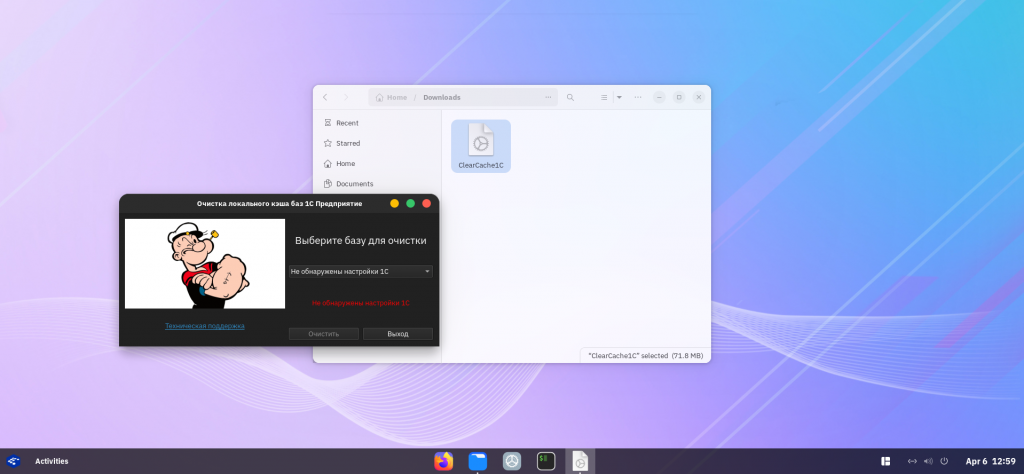The height and width of the screenshot is (474, 1024).
Task: Launch Firefox from the dock
Action: coord(443,461)
